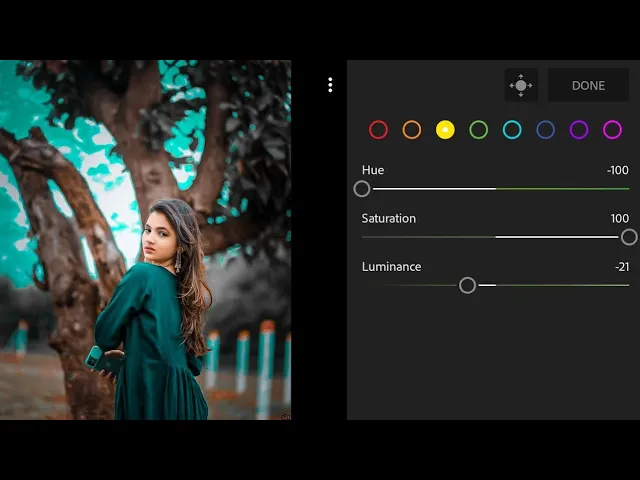The height and width of the screenshot is (480, 640).
Task: Select the blue color channel circle
Action: tap(546, 130)
